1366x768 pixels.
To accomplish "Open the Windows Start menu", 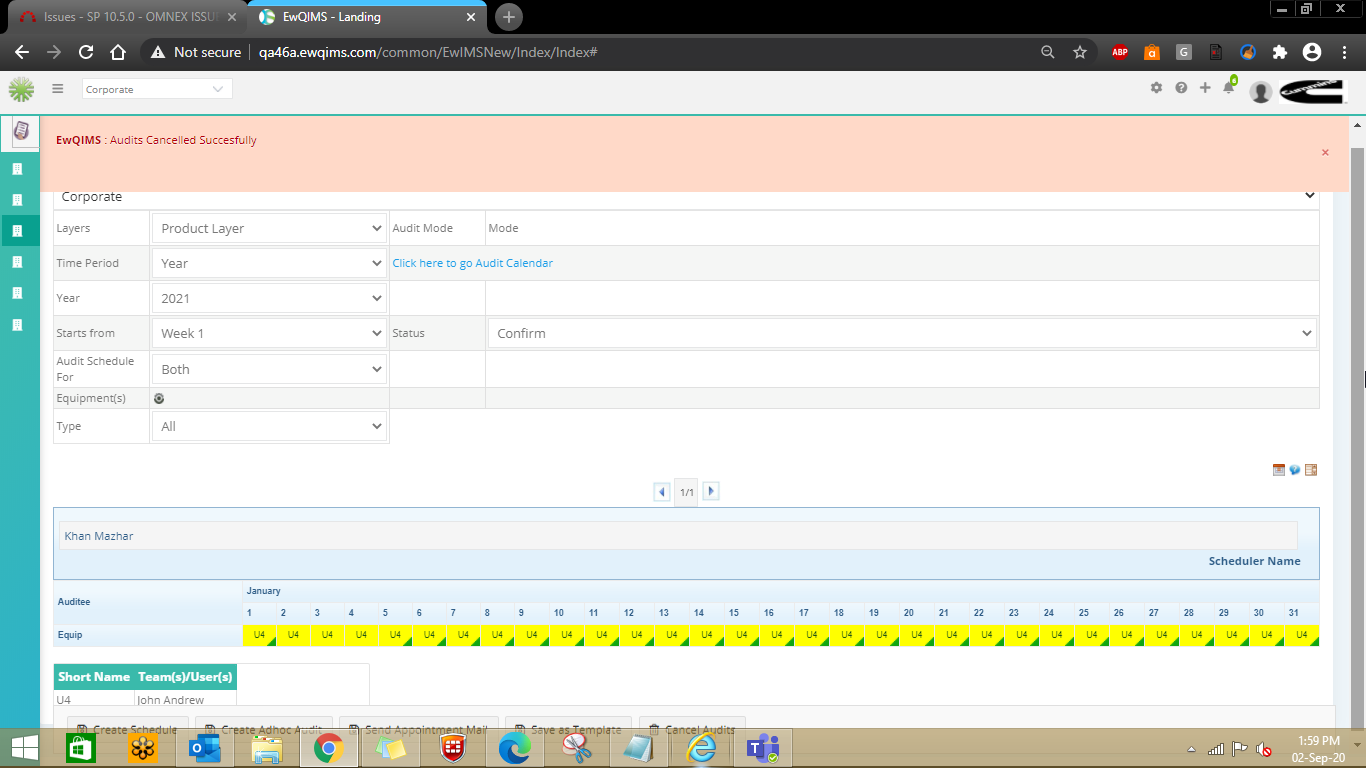I will pos(25,747).
